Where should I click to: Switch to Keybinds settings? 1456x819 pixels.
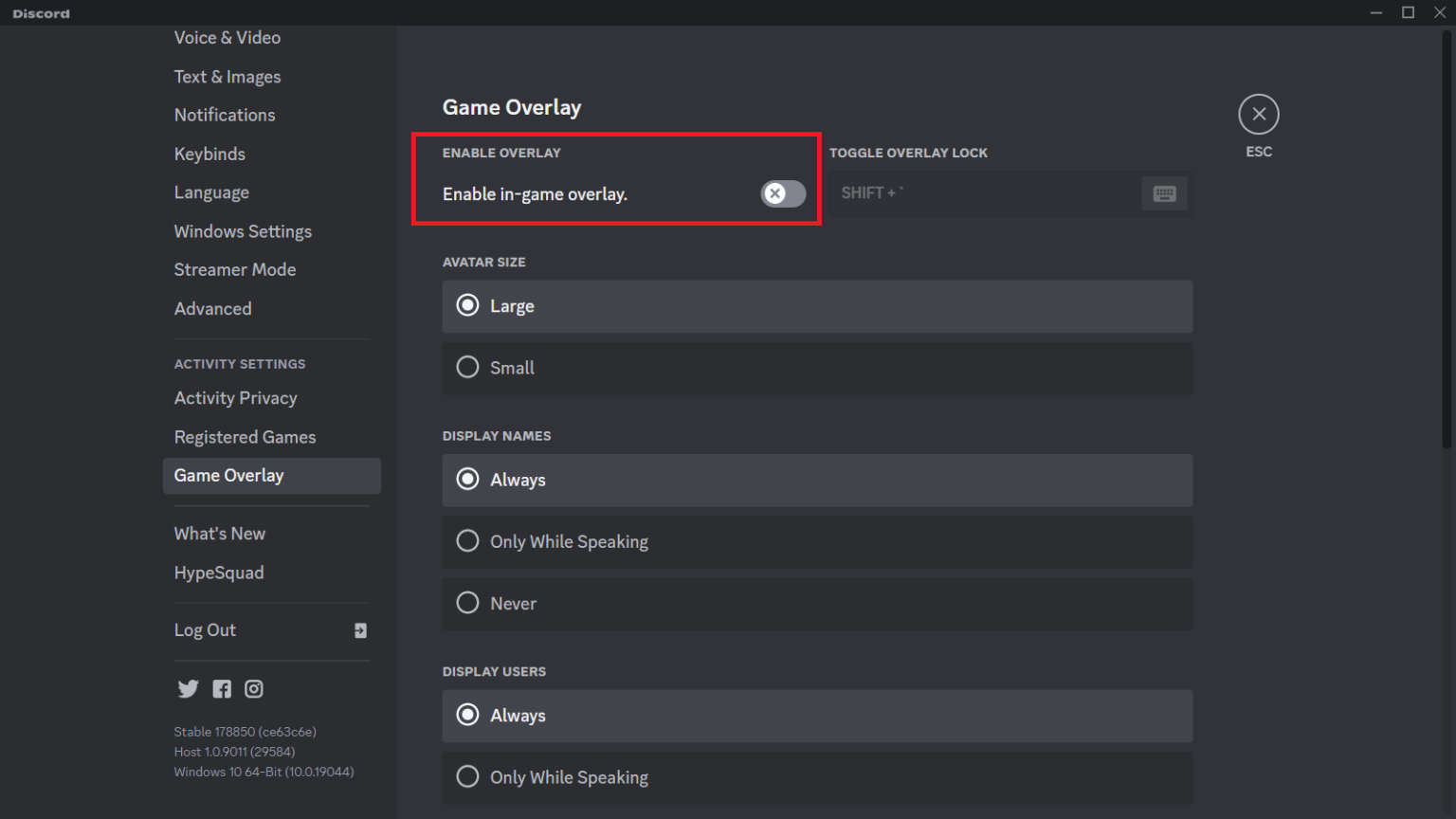point(209,154)
